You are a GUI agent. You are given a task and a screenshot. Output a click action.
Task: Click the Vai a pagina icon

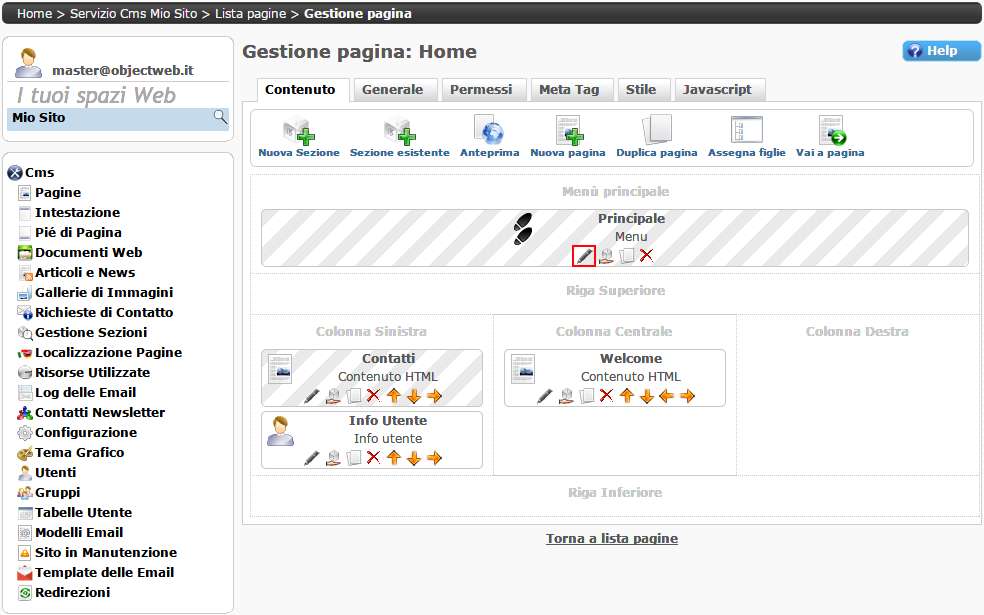[x=830, y=137]
